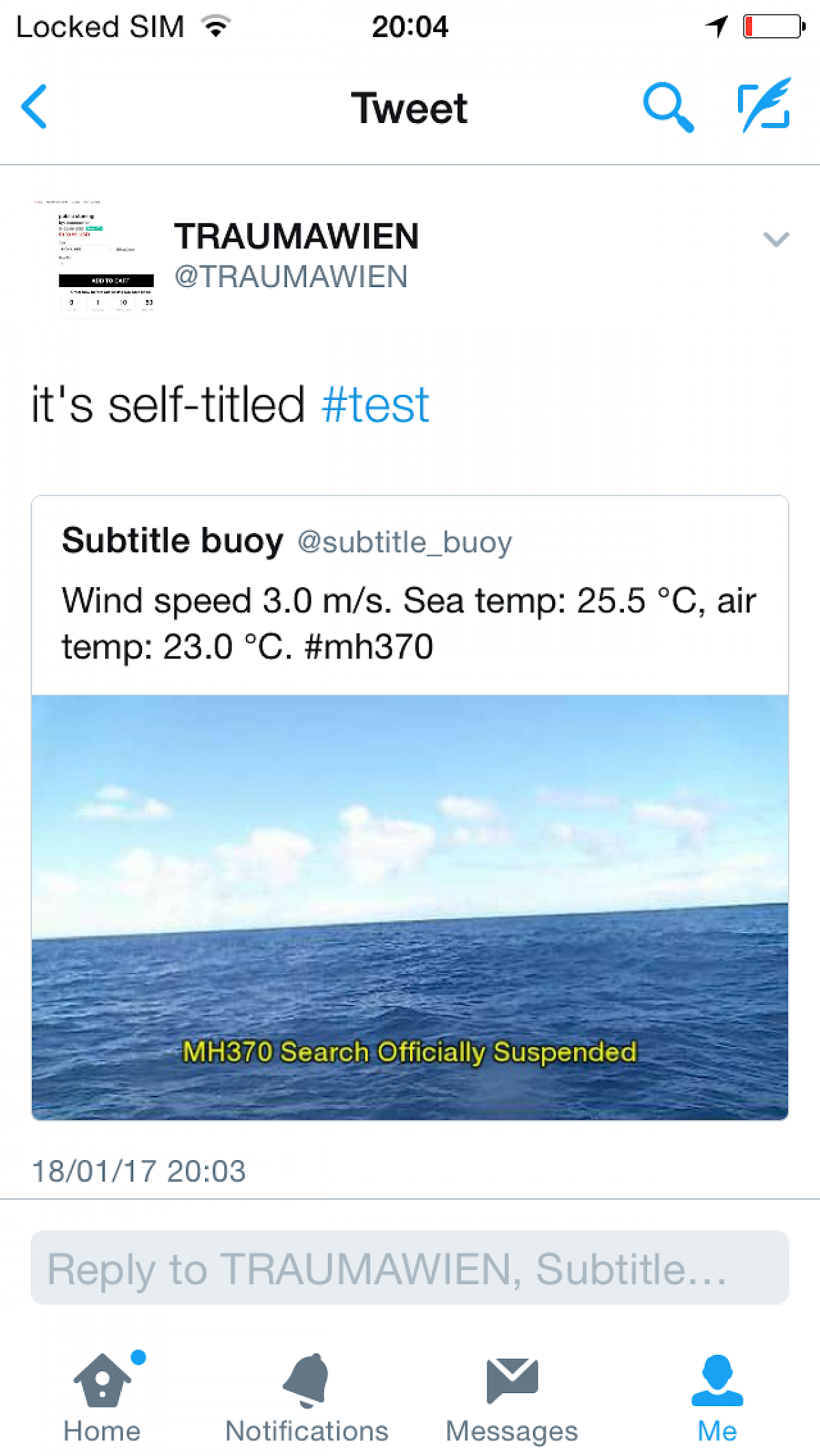The image size is (820, 1456).
Task: Open the TRAUMAWIEN display name
Action: point(296,237)
